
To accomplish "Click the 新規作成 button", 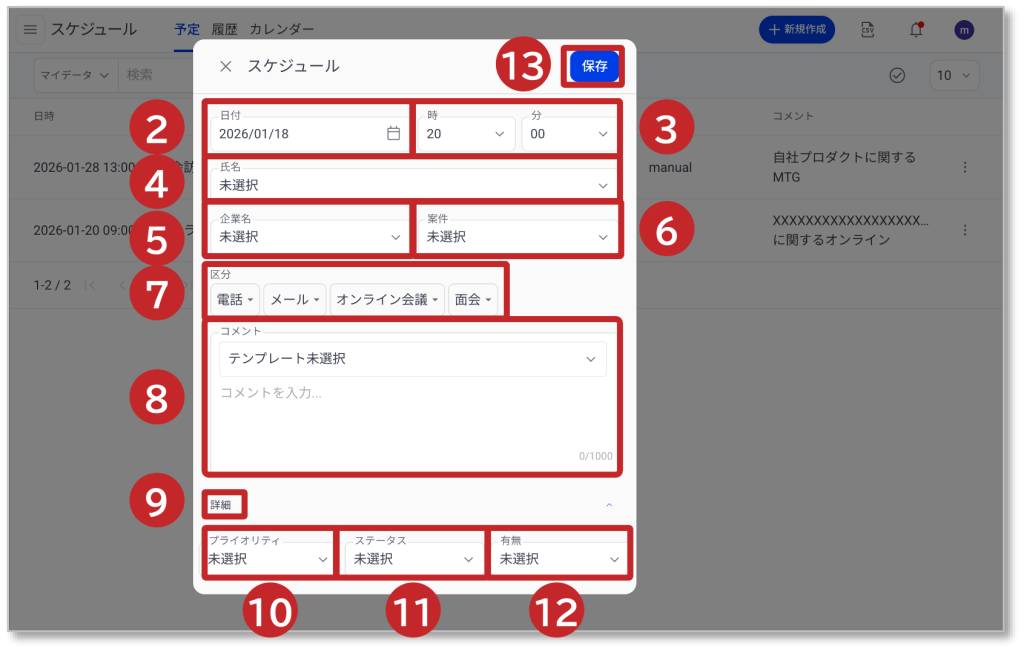I will [797, 30].
